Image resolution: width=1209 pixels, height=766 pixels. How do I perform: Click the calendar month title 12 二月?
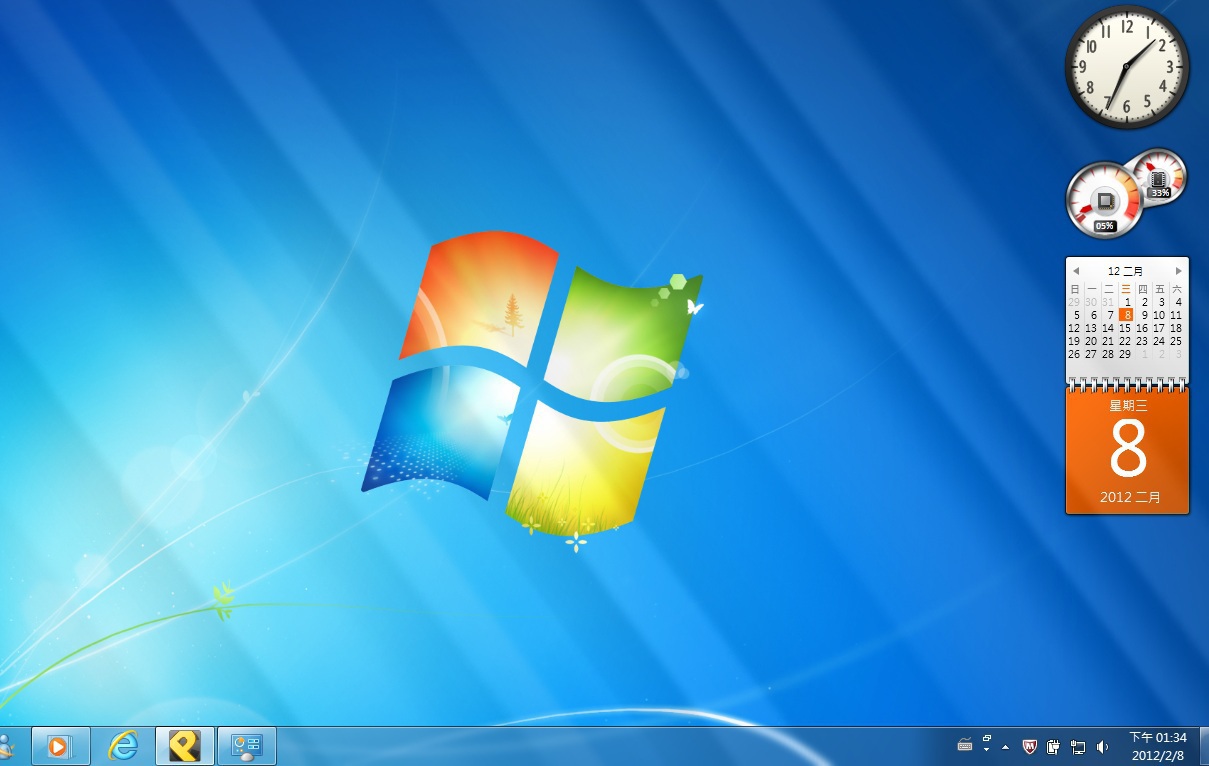1126,271
